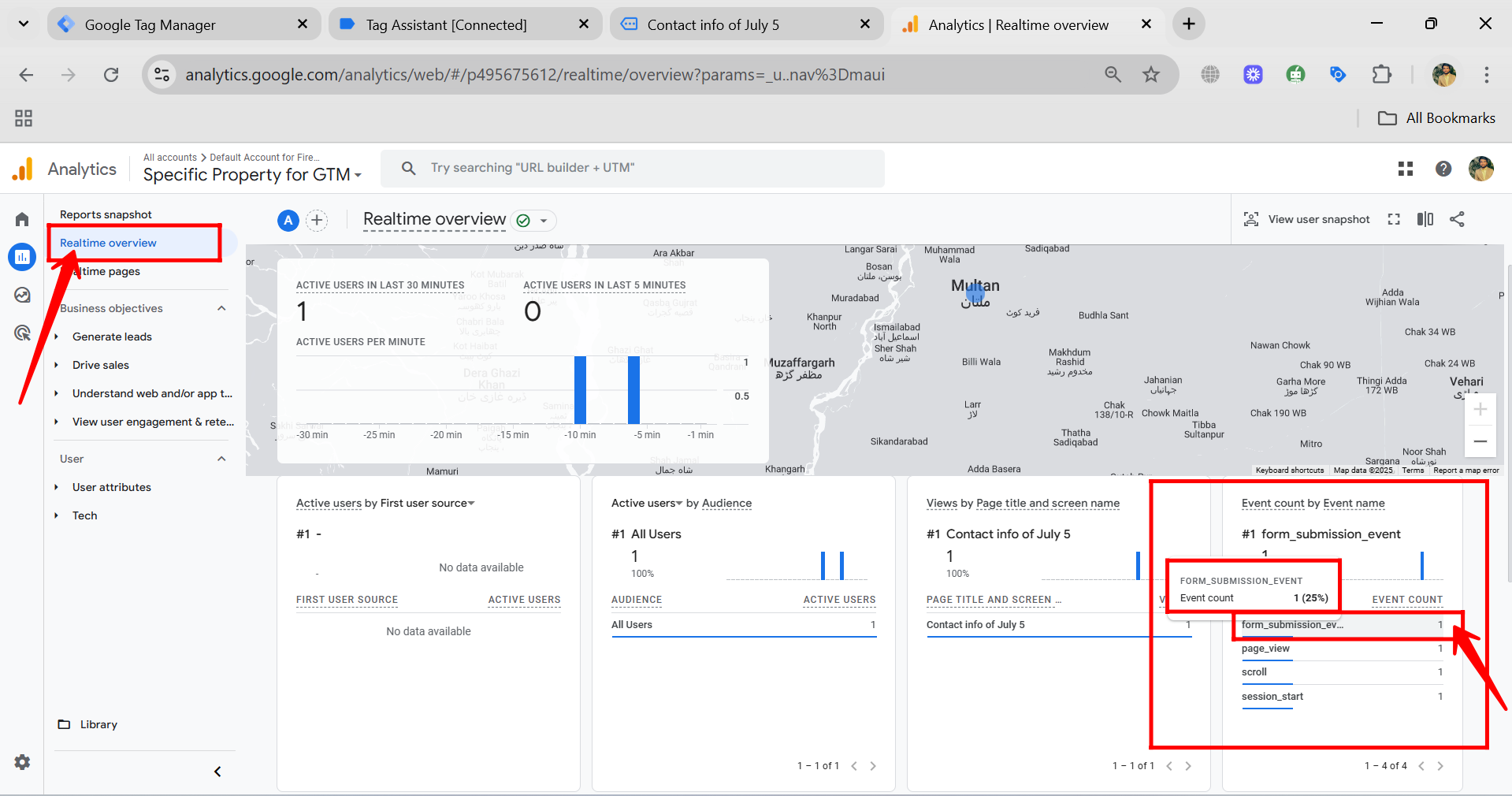Expand the Tech tree item

[56, 515]
